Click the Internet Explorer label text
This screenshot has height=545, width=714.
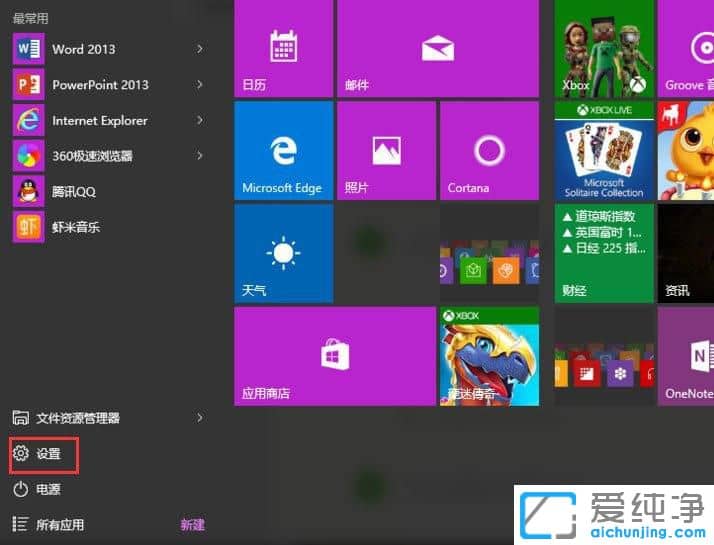100,121
